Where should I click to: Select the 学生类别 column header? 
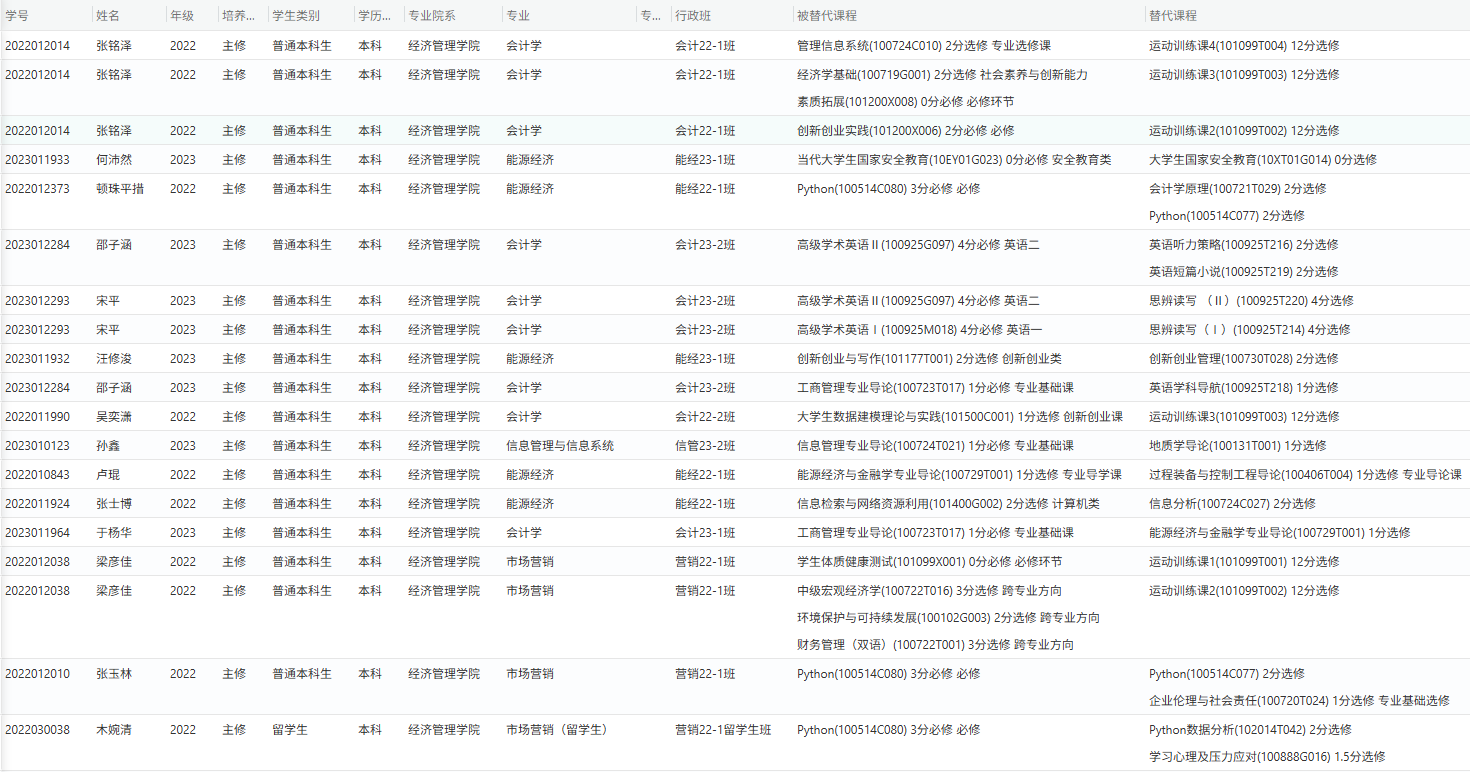[296, 16]
